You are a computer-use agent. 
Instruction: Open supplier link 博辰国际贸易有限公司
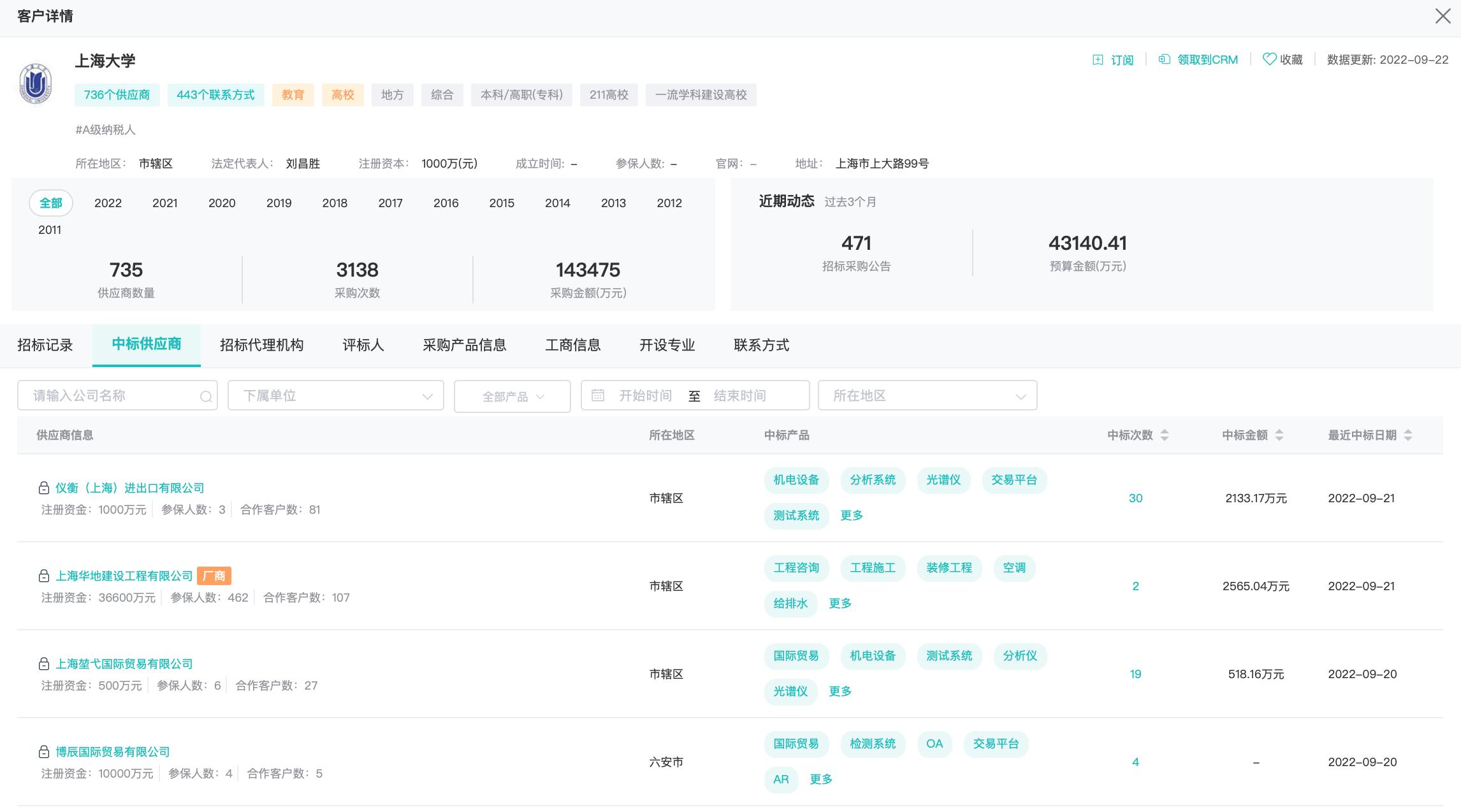[x=112, y=752]
